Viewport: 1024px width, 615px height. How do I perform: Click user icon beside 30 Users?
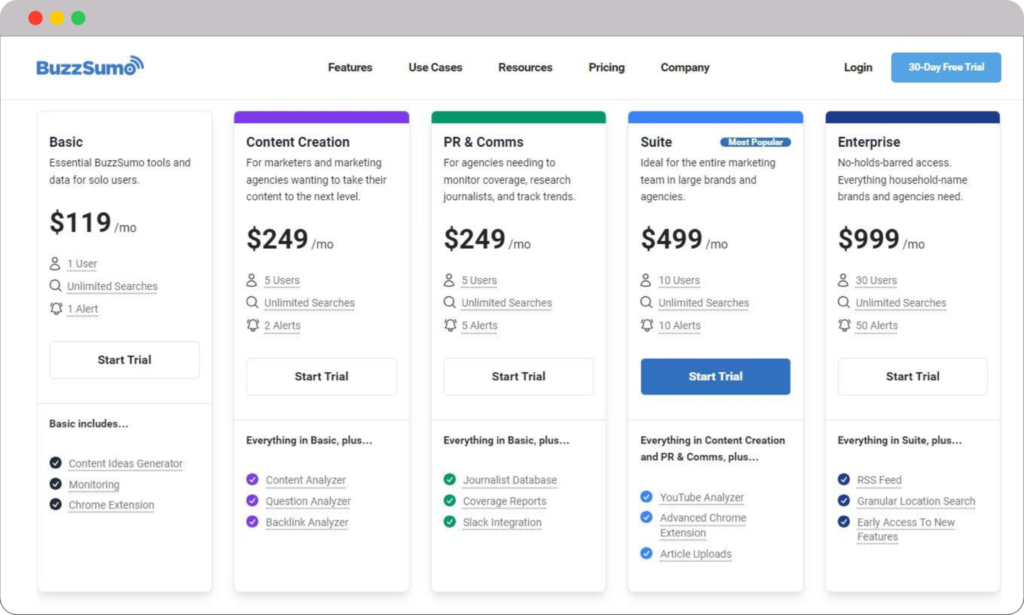click(843, 280)
